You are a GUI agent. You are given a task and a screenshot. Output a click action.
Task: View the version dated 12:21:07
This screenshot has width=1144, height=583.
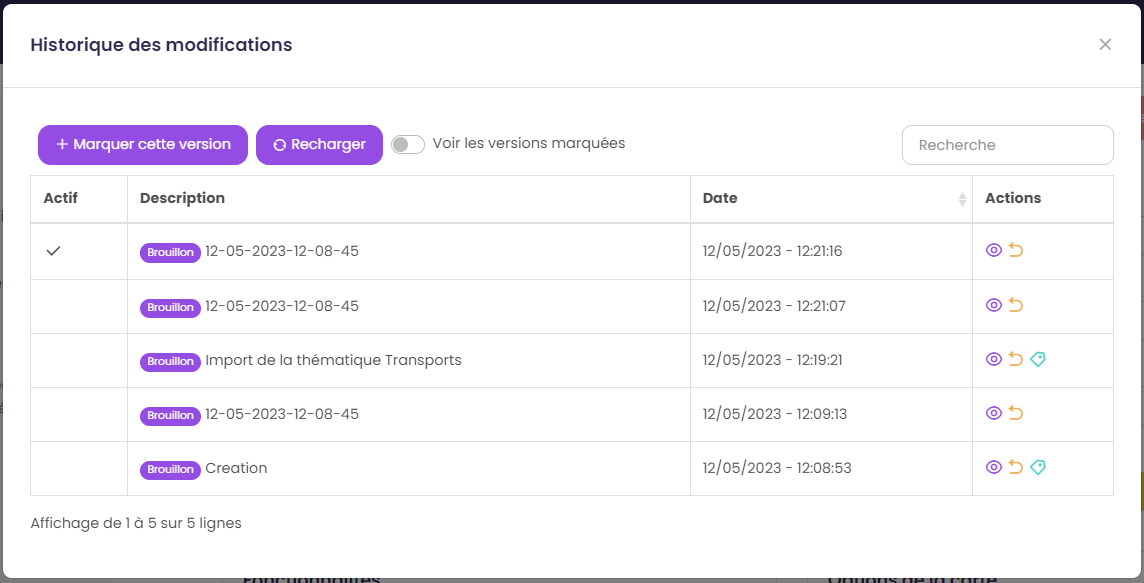(x=993, y=305)
